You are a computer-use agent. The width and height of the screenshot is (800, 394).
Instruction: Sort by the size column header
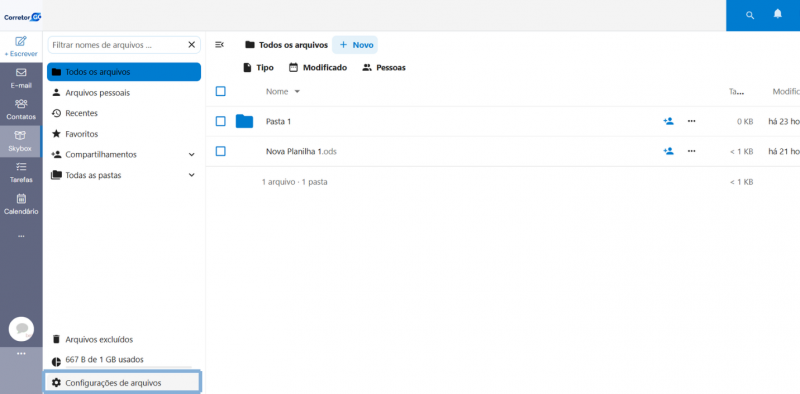(x=736, y=92)
